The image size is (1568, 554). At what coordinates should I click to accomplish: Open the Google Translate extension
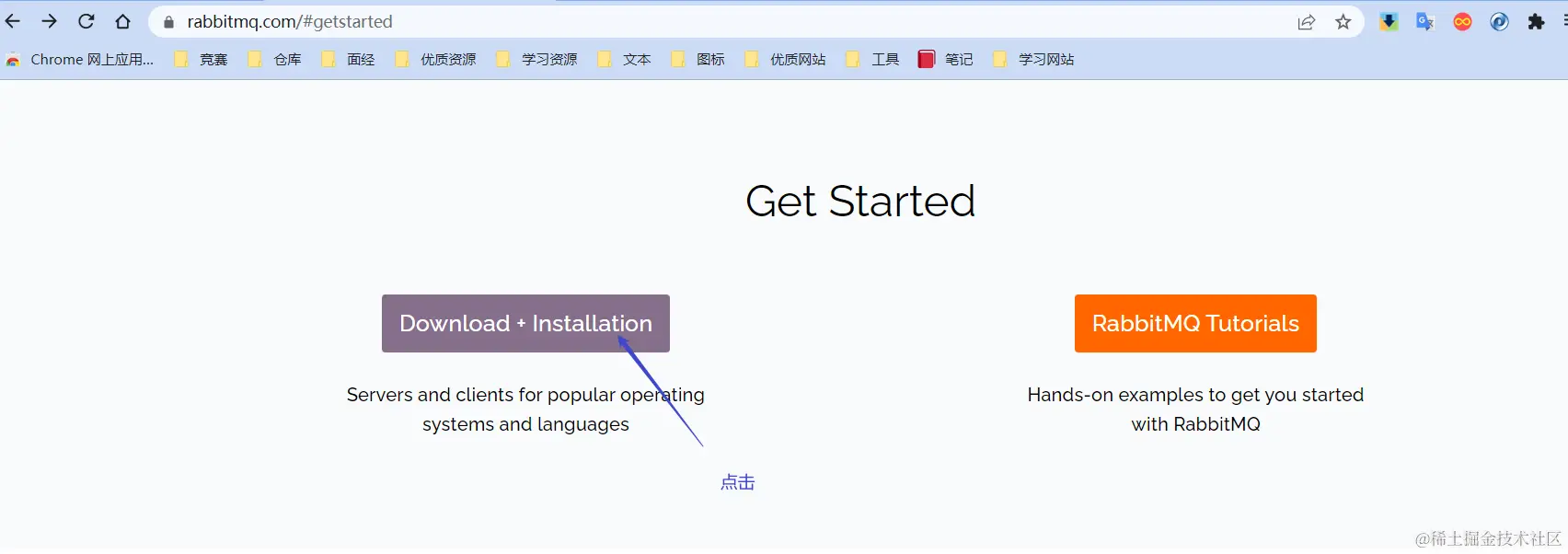1425,22
